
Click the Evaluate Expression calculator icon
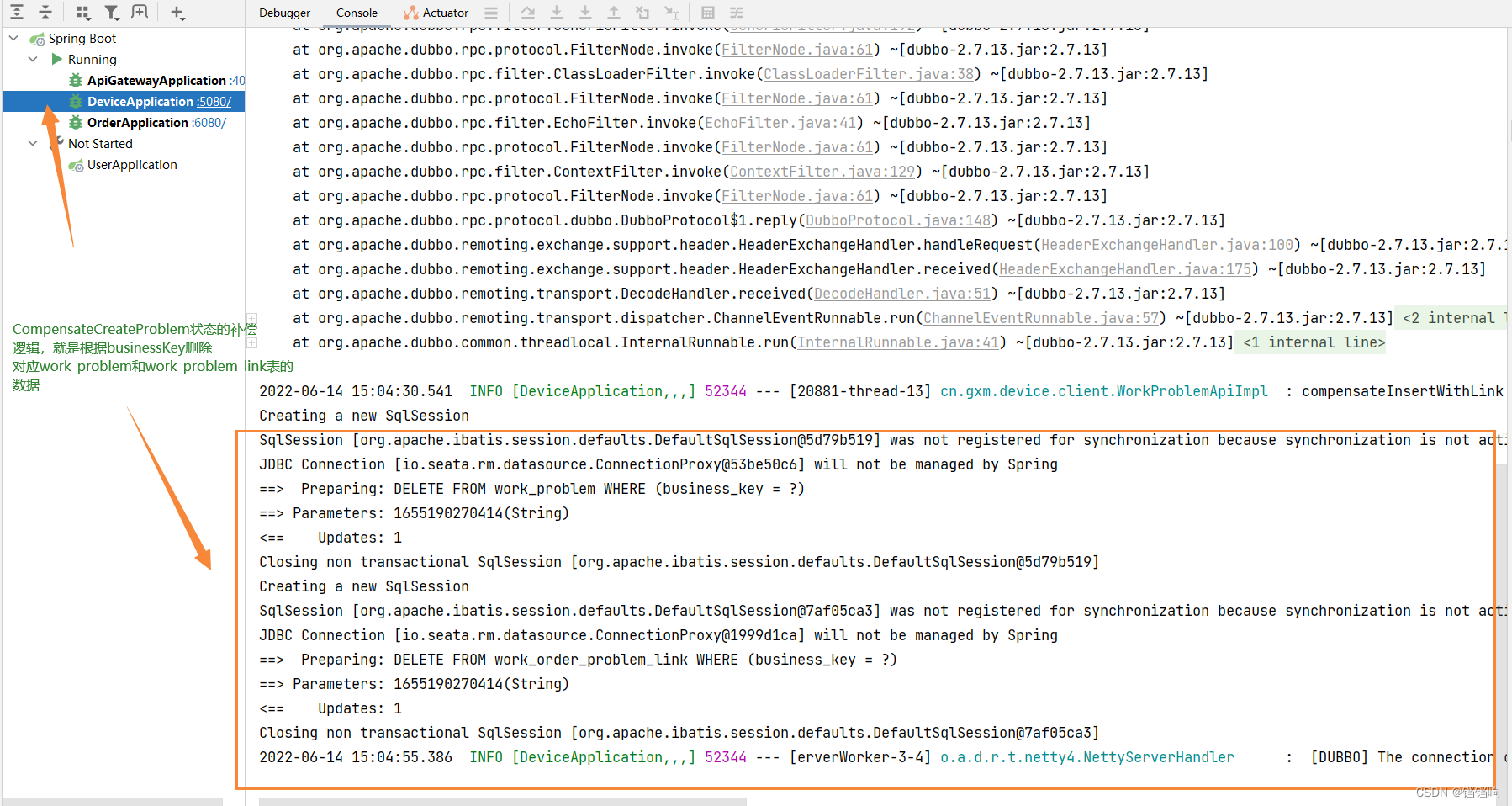click(x=708, y=13)
